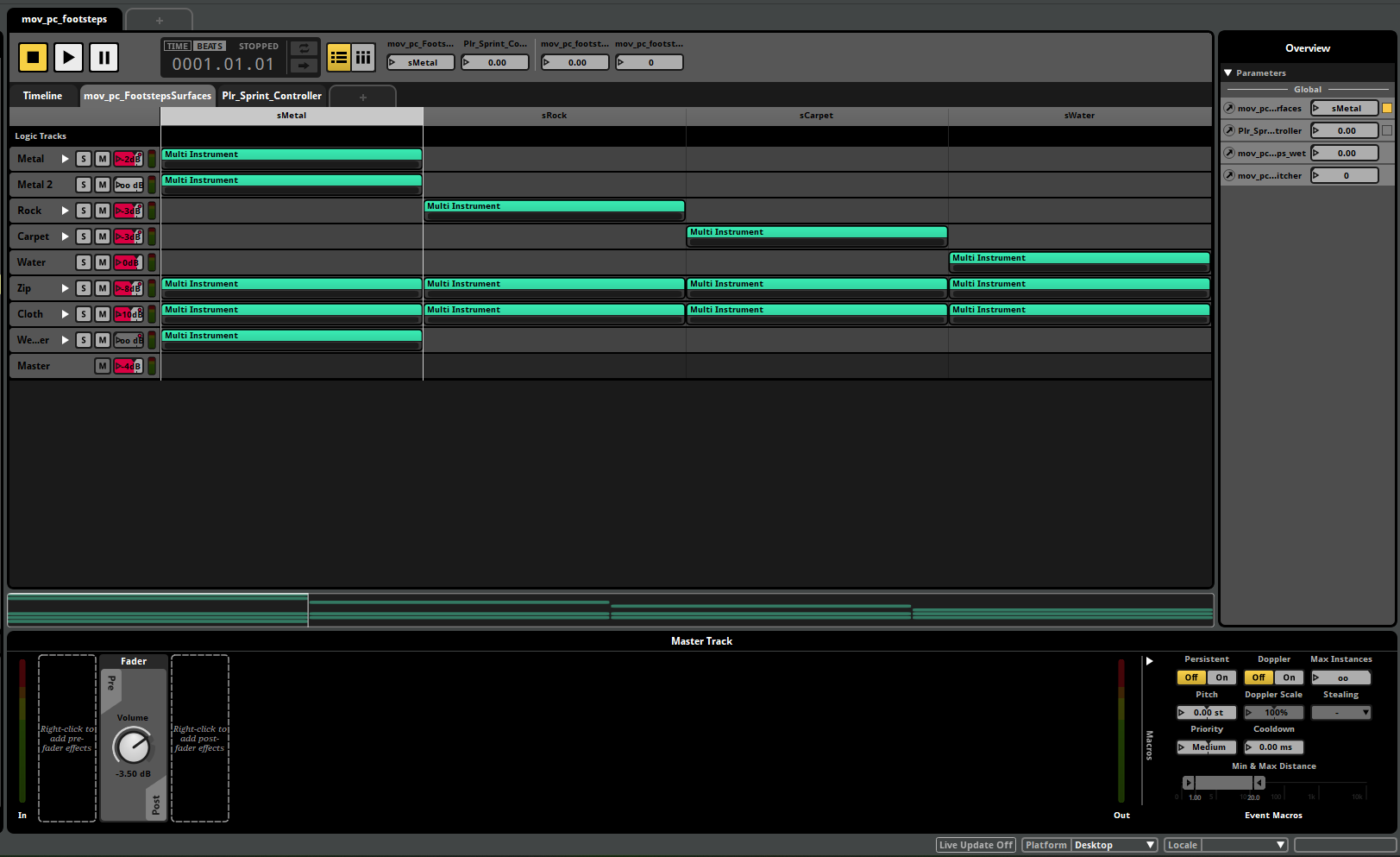Toggle the follow-cursor arrow icon below loop

pos(304,66)
